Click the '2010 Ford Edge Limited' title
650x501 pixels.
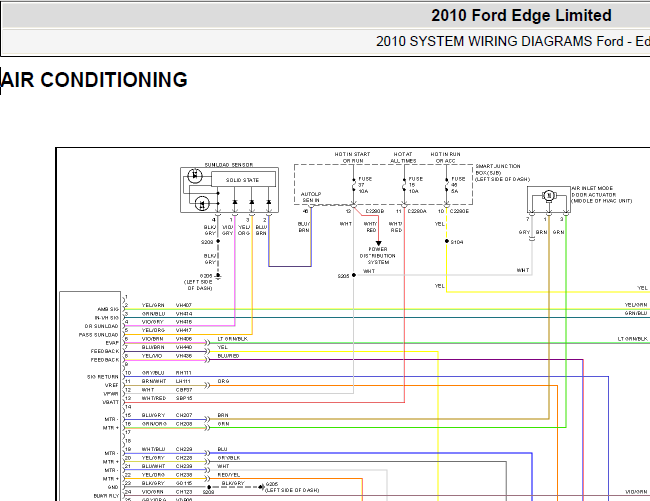pyautogui.click(x=521, y=16)
